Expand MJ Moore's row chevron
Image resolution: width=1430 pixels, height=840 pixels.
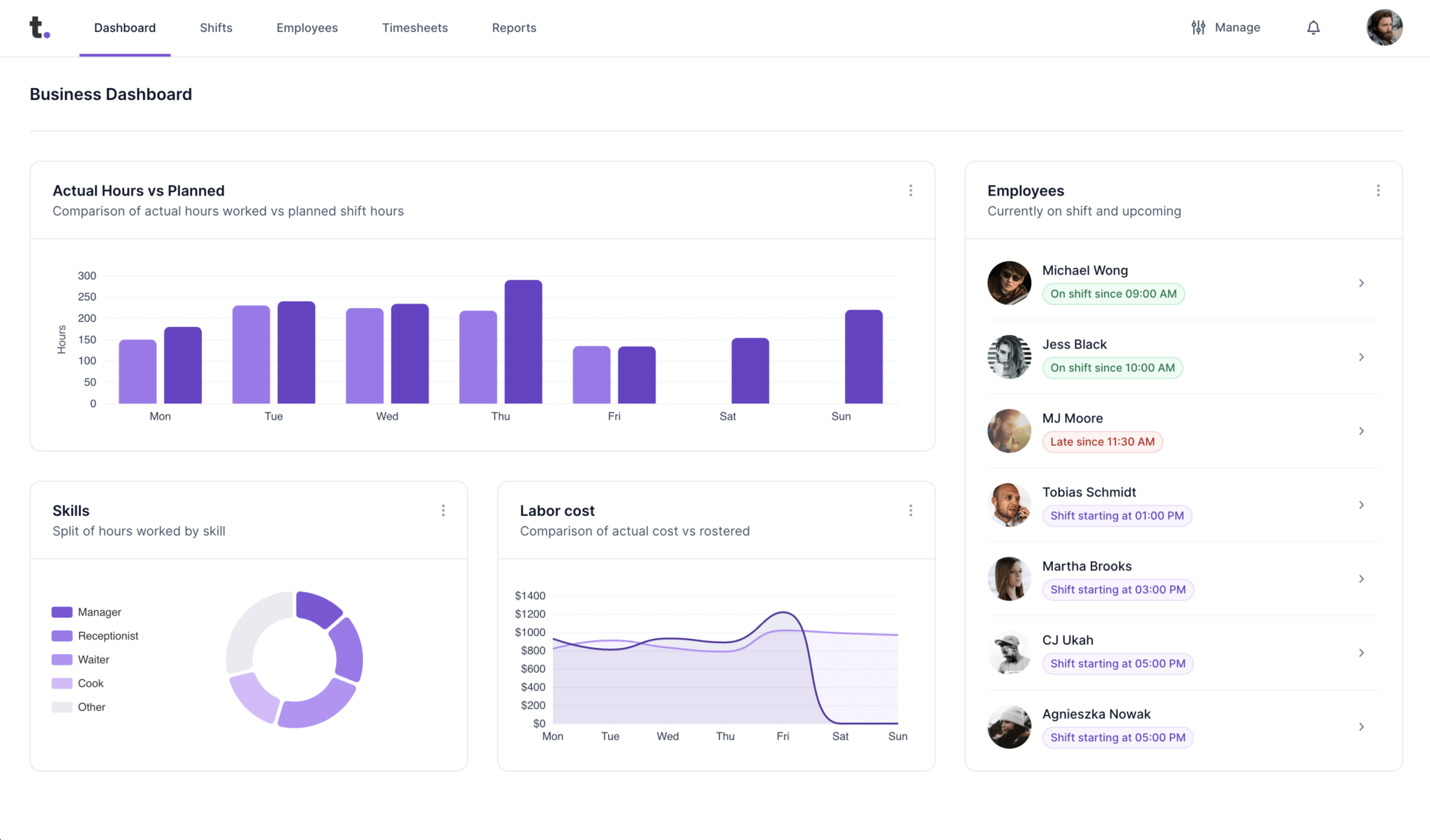pyautogui.click(x=1361, y=431)
